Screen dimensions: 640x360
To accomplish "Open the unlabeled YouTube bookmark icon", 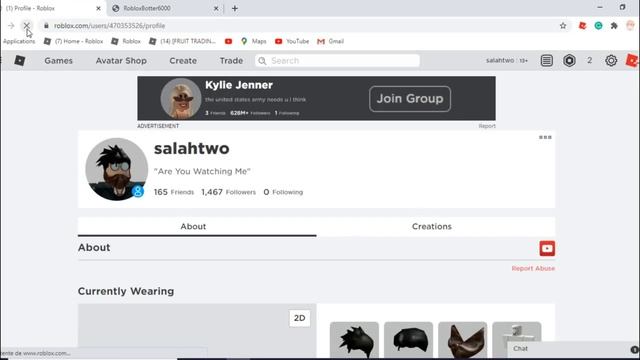I will (228, 41).
